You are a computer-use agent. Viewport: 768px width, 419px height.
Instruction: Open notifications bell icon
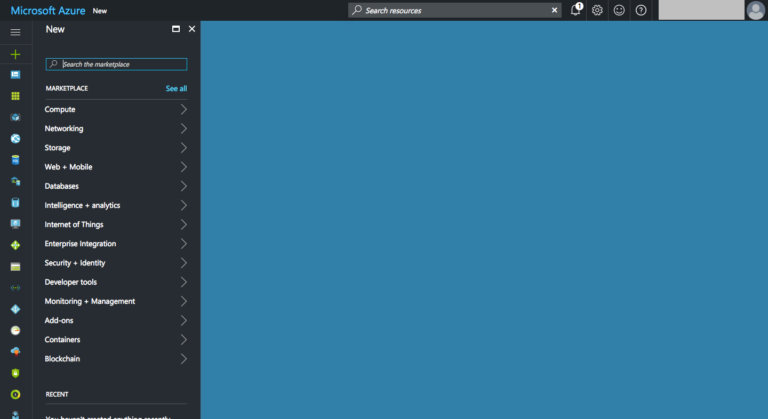pyautogui.click(x=576, y=10)
